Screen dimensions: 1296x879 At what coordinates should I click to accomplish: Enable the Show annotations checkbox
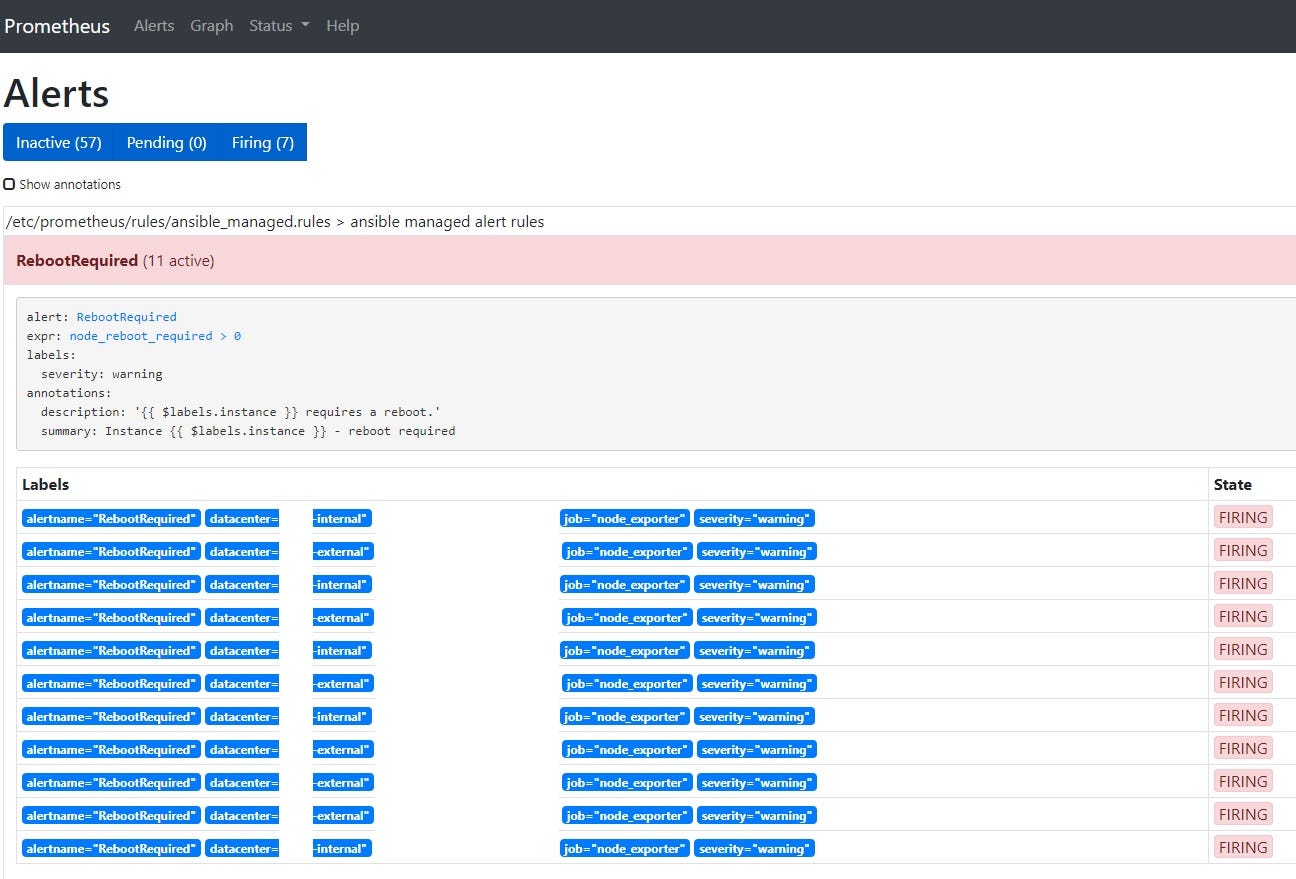coord(9,184)
